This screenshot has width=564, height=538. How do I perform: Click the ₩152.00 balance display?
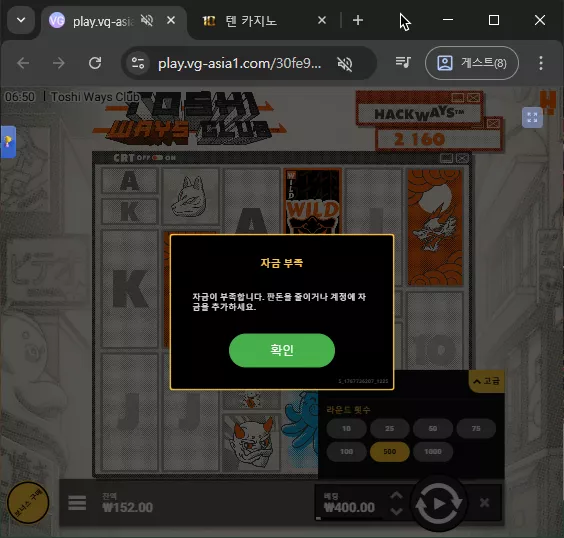(x=128, y=507)
